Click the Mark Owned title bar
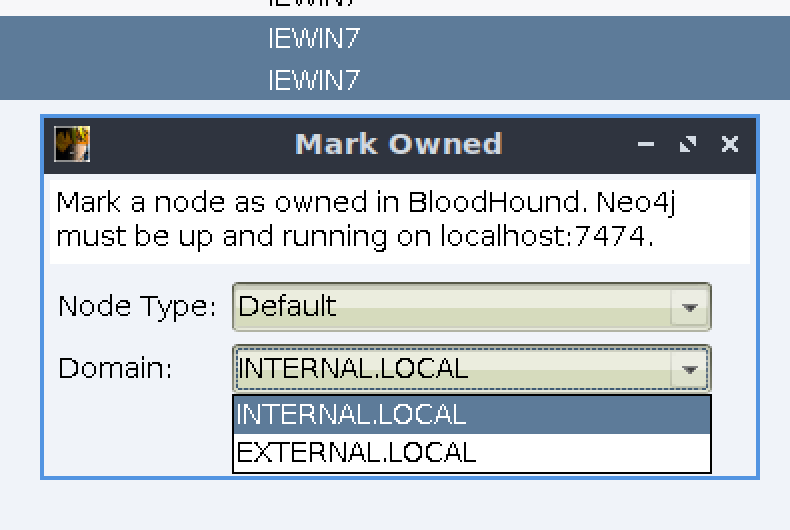The image size is (790, 530). point(400,144)
